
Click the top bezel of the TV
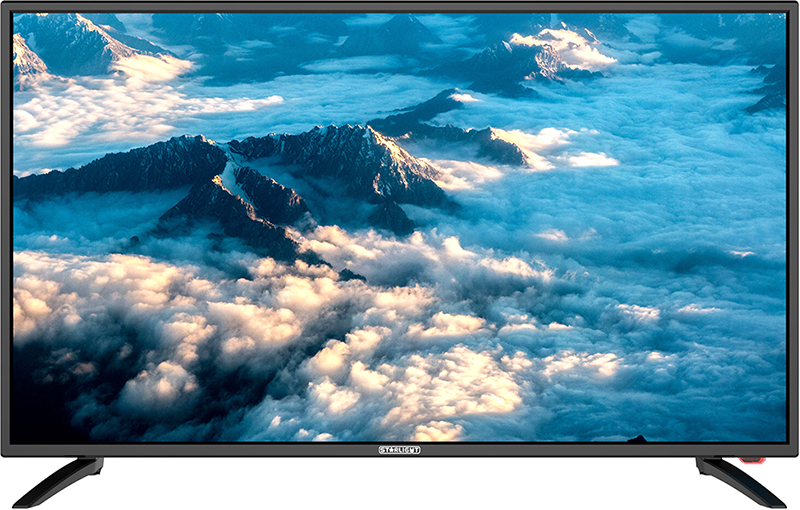(400, 7)
